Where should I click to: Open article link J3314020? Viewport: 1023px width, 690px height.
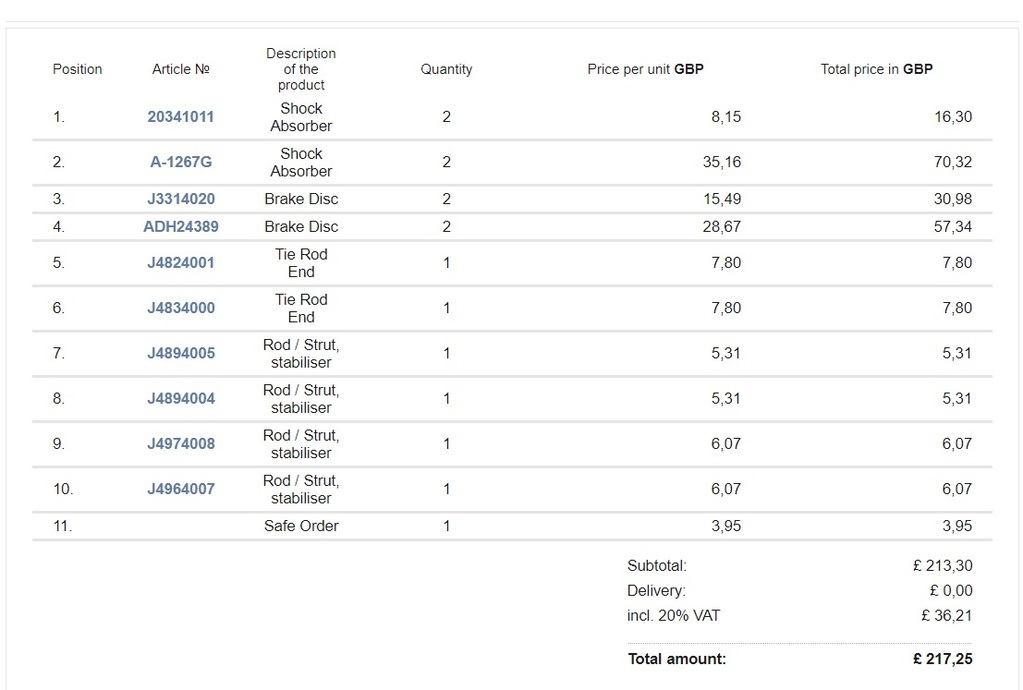(x=181, y=199)
